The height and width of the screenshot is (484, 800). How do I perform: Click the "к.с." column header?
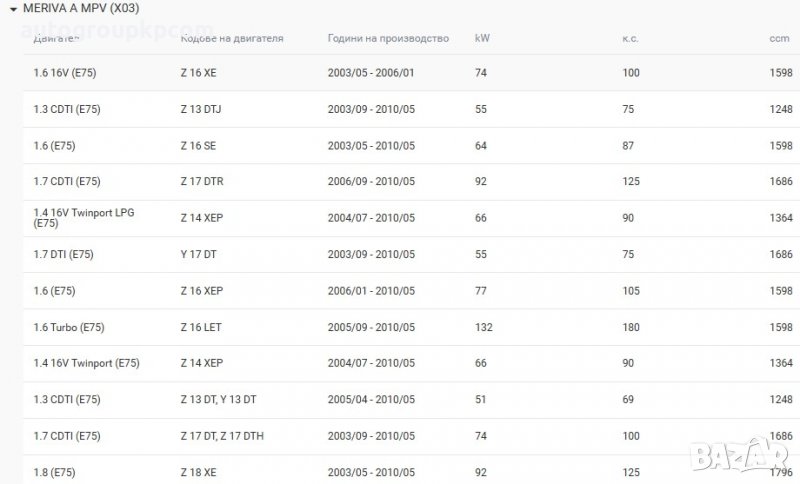tap(630, 38)
